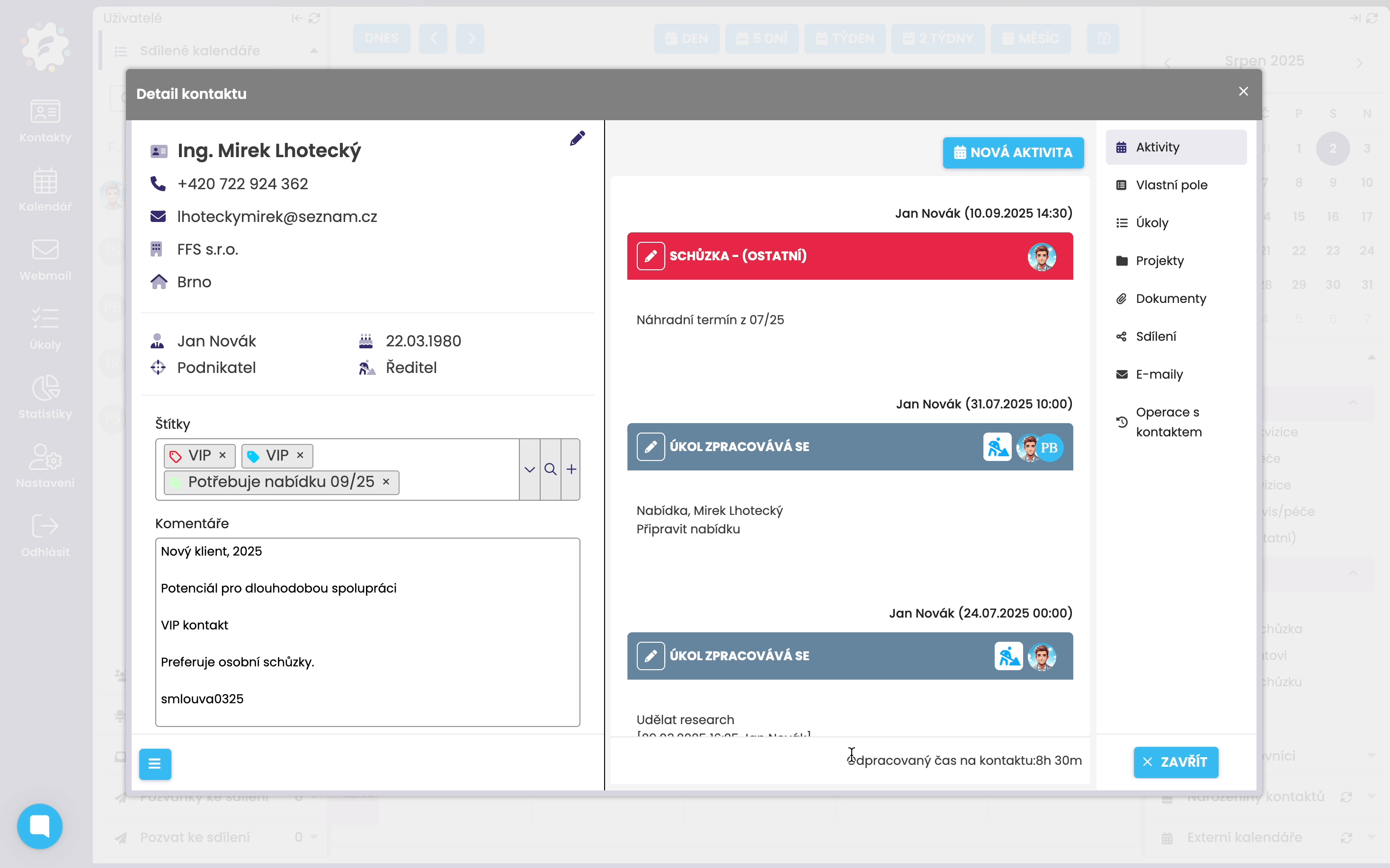
Task: Open the Vlastní pole tab
Action: 1171,185
